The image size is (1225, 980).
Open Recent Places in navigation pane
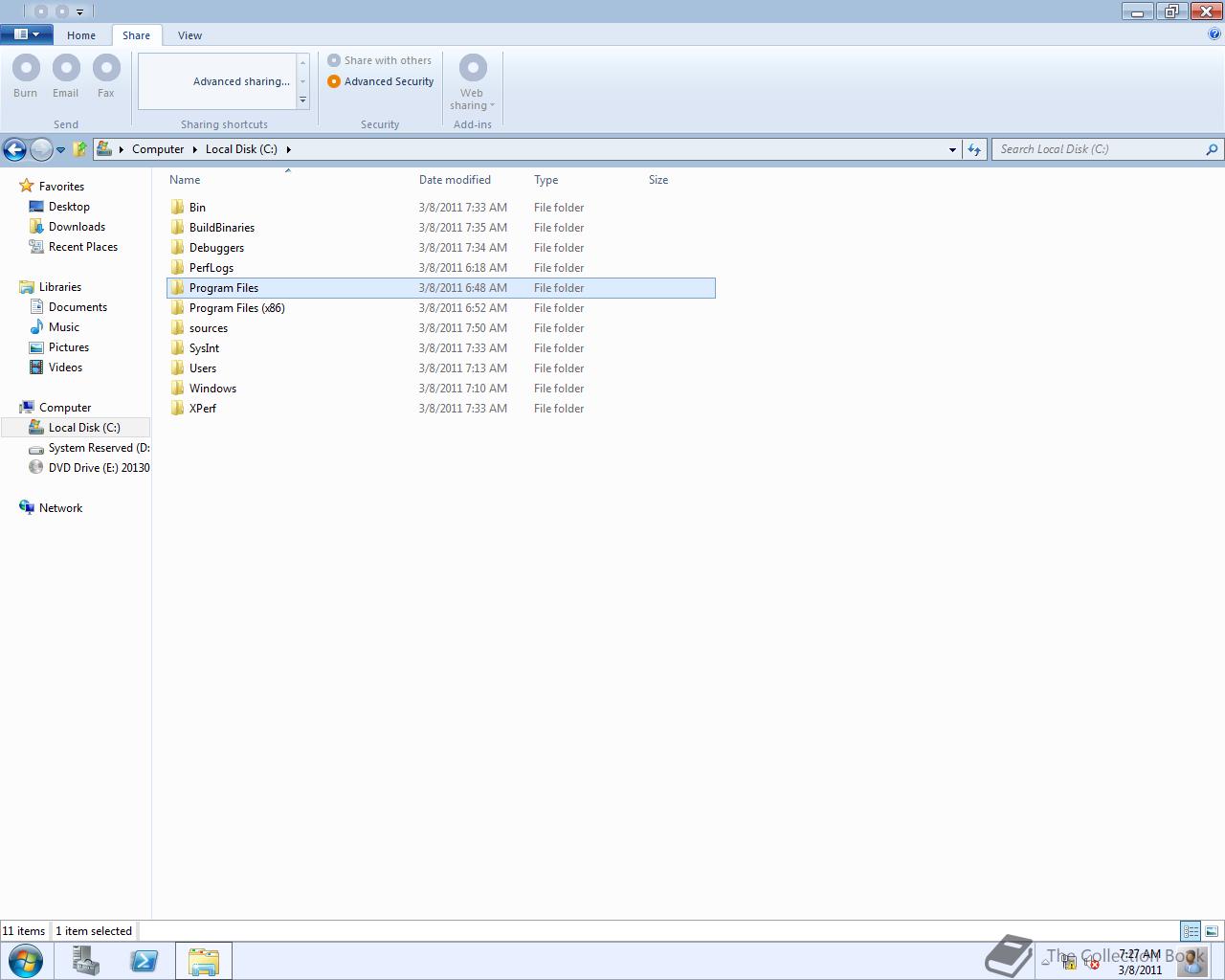[83, 247]
